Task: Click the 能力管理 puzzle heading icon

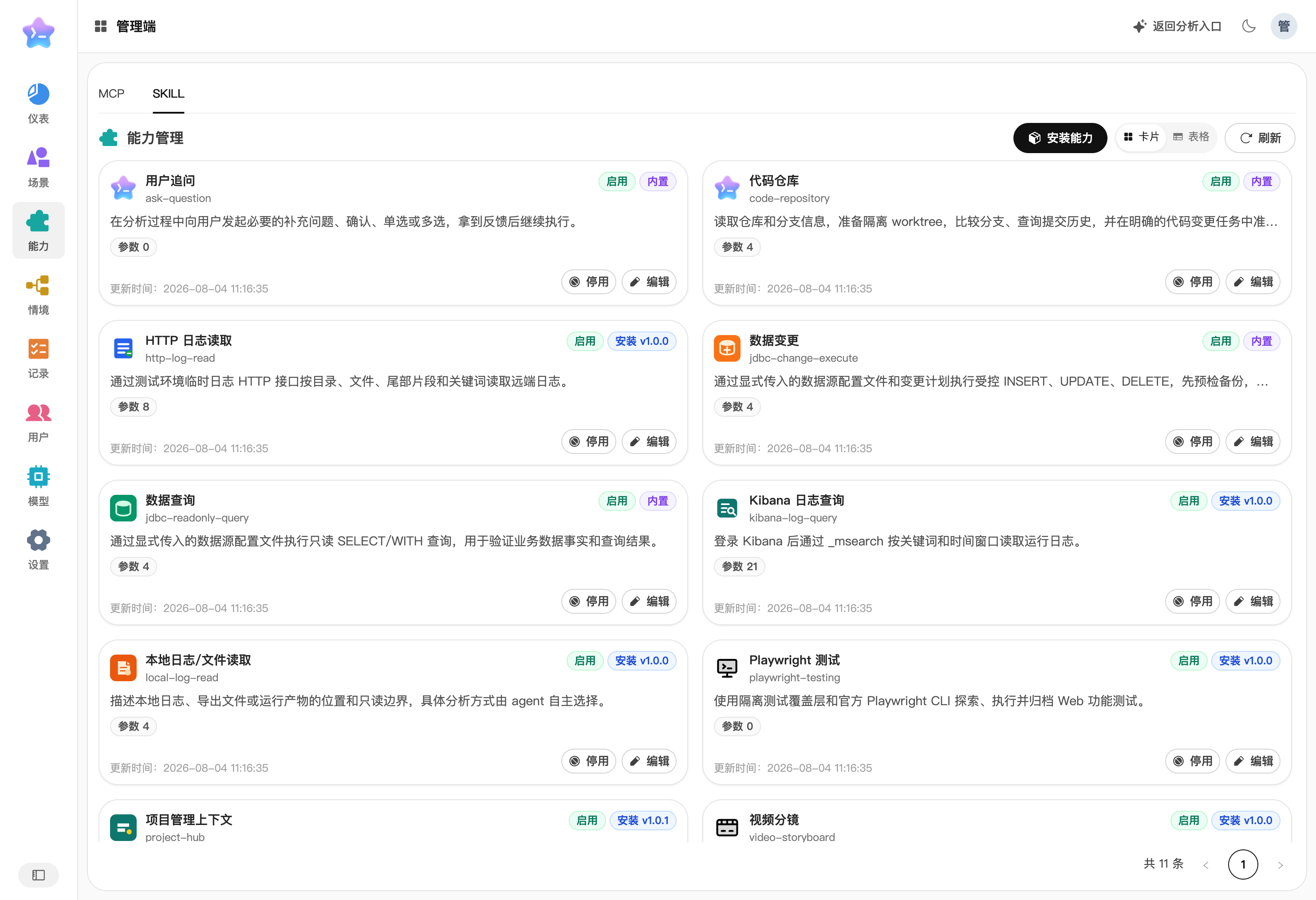Action: click(108, 138)
